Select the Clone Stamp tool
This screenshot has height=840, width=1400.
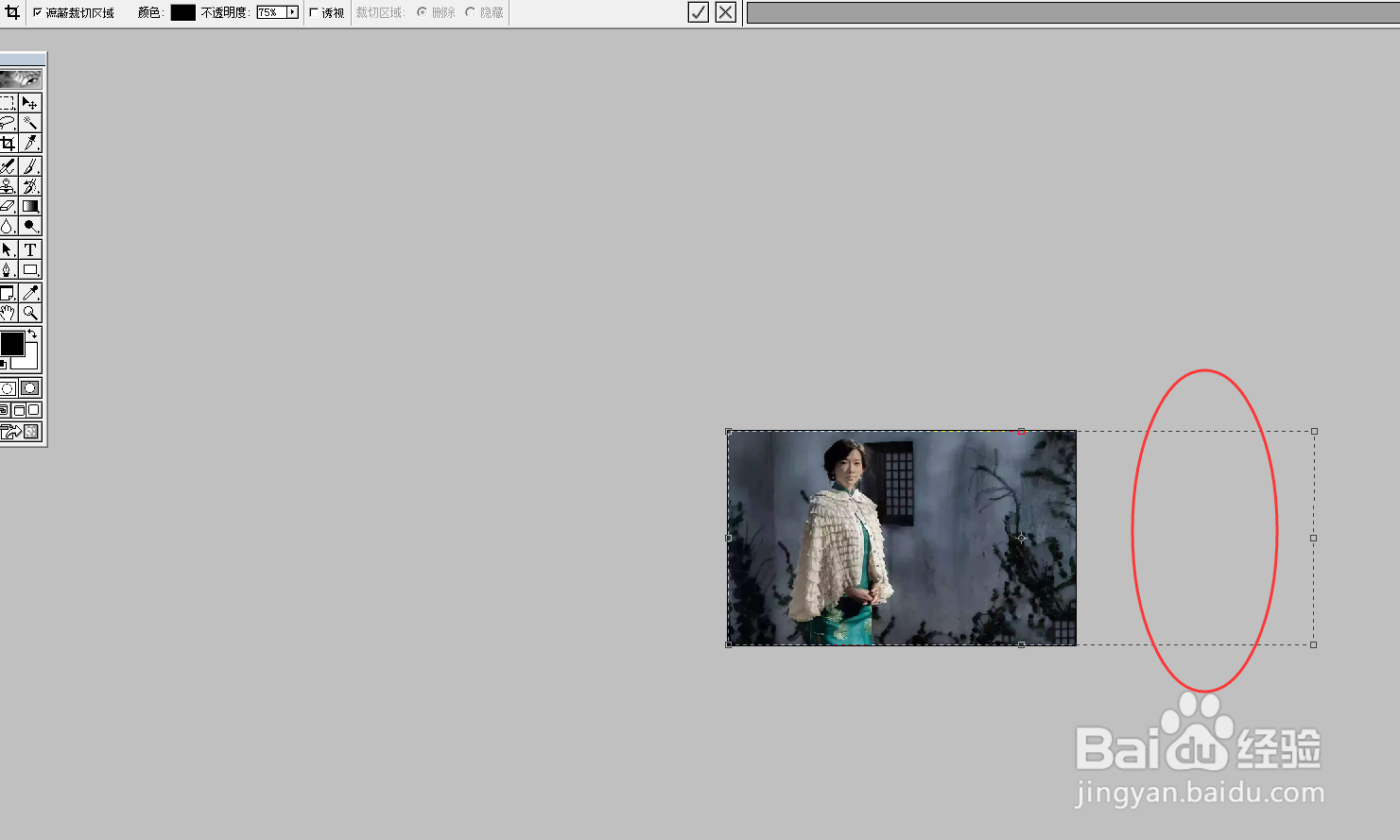(8, 186)
